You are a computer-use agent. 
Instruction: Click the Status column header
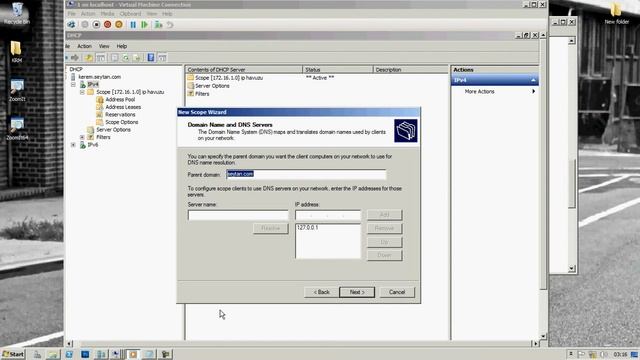338,70
